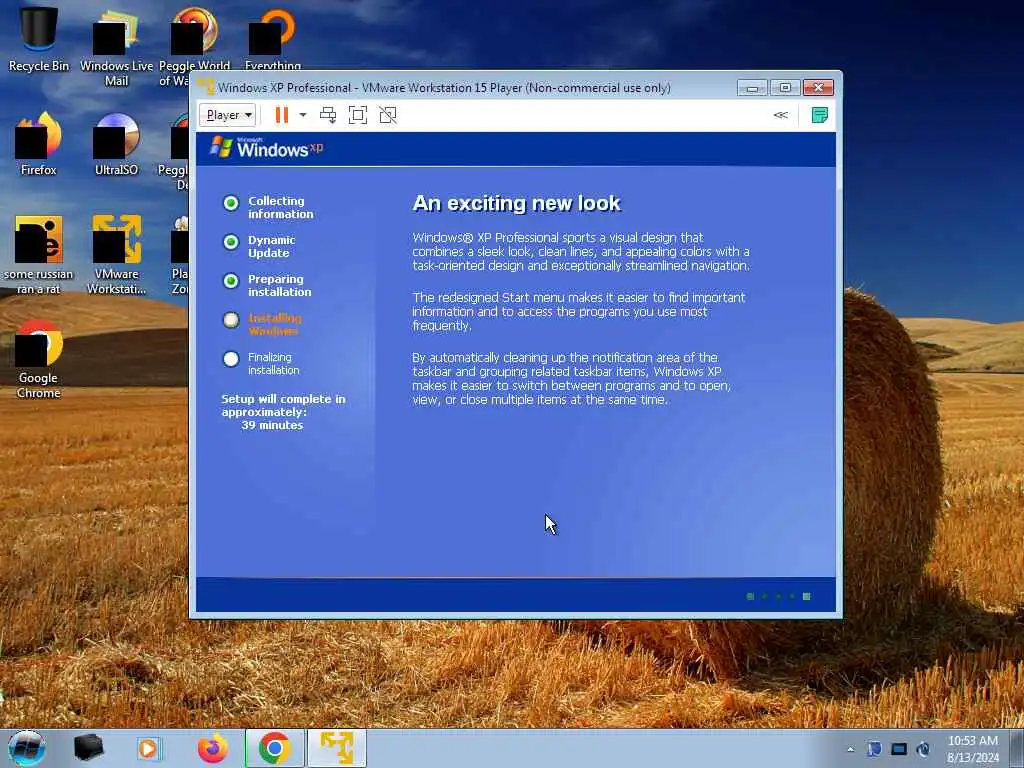Open the black device taskbar icon
The height and width of the screenshot is (768, 1024).
click(88, 748)
